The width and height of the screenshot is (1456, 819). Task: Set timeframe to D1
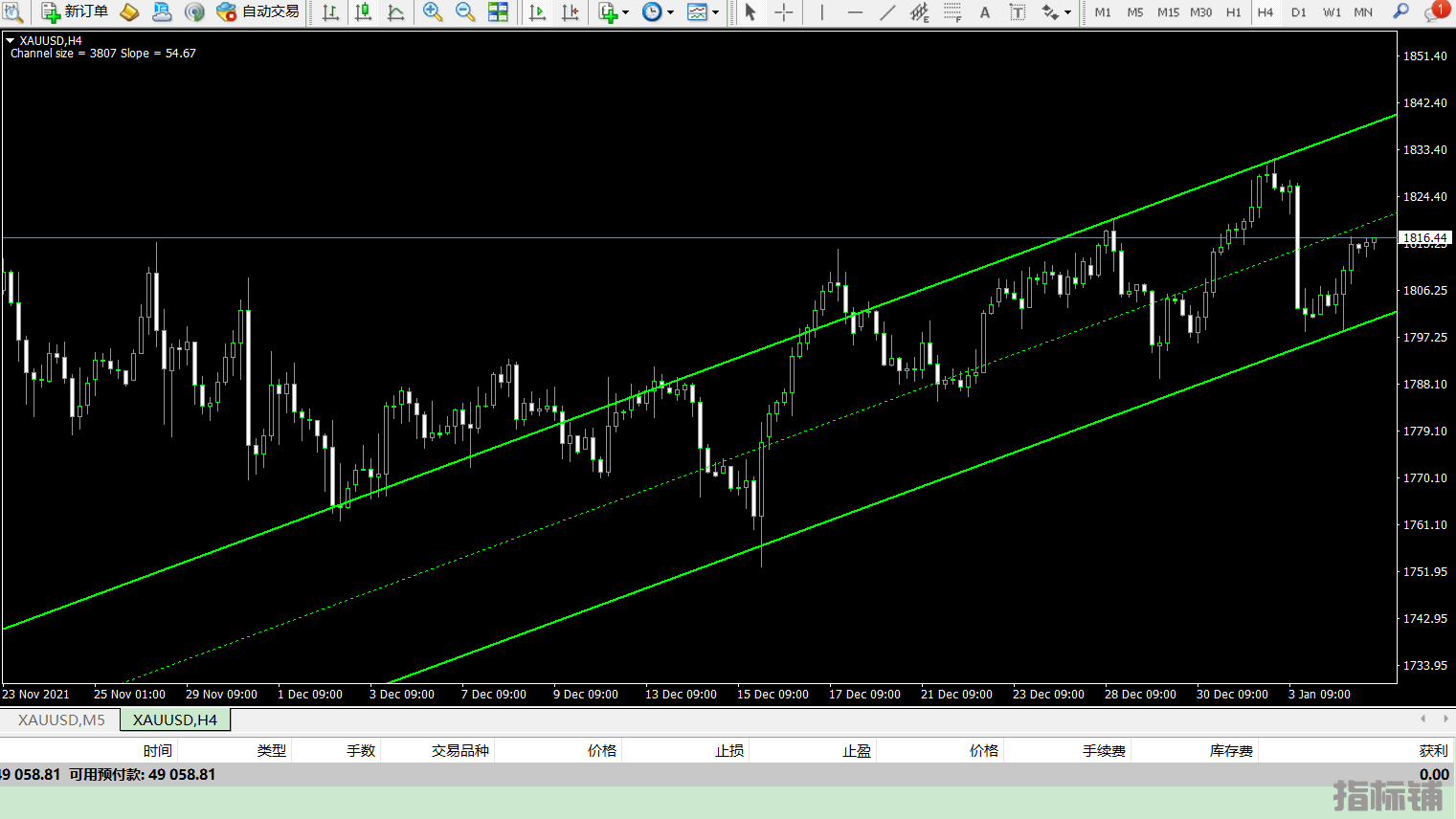click(1298, 11)
